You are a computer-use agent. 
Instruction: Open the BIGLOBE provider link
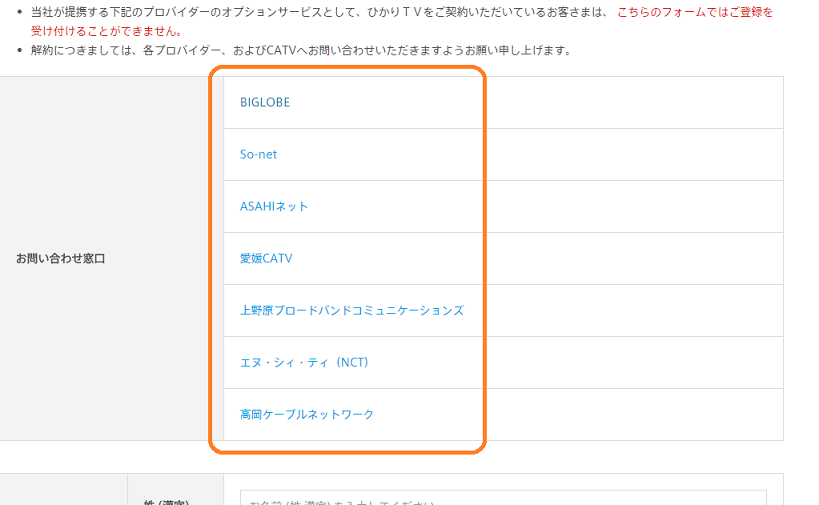(x=264, y=102)
